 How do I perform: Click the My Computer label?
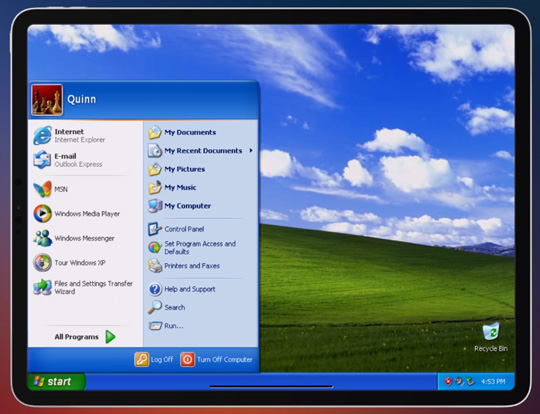click(x=188, y=206)
